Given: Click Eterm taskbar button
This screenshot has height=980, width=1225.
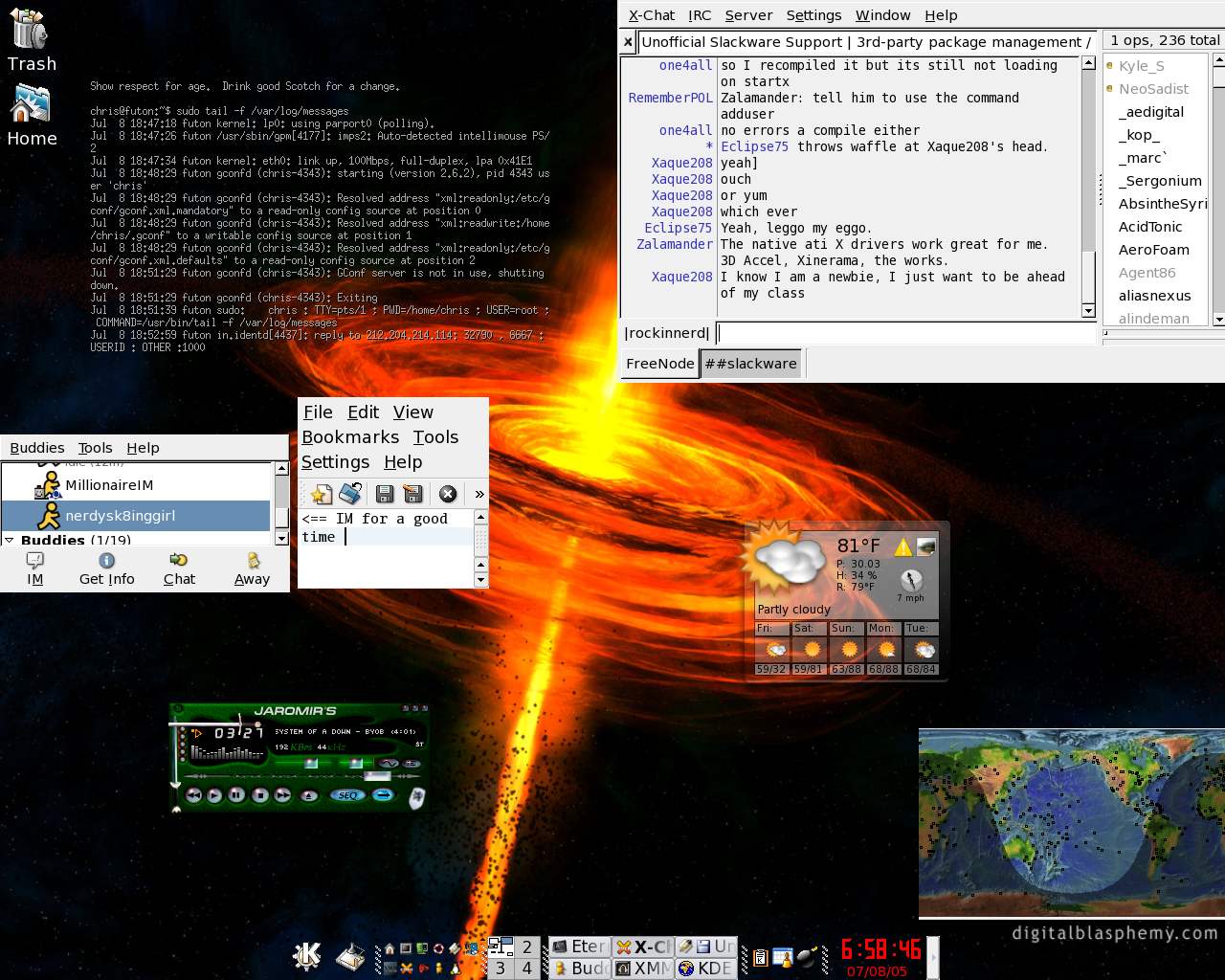Looking at the screenshot, I should 580,947.
